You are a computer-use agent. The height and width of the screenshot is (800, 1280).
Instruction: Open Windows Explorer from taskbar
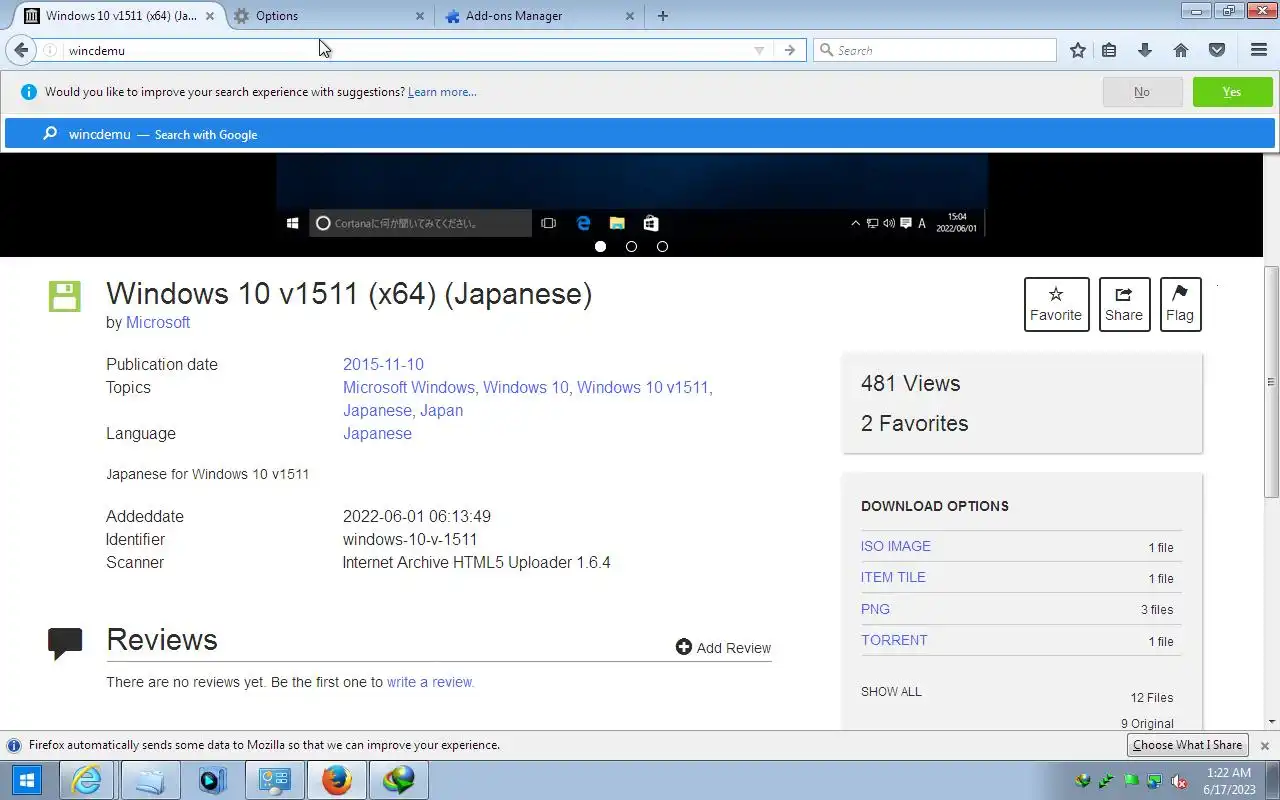click(x=150, y=780)
